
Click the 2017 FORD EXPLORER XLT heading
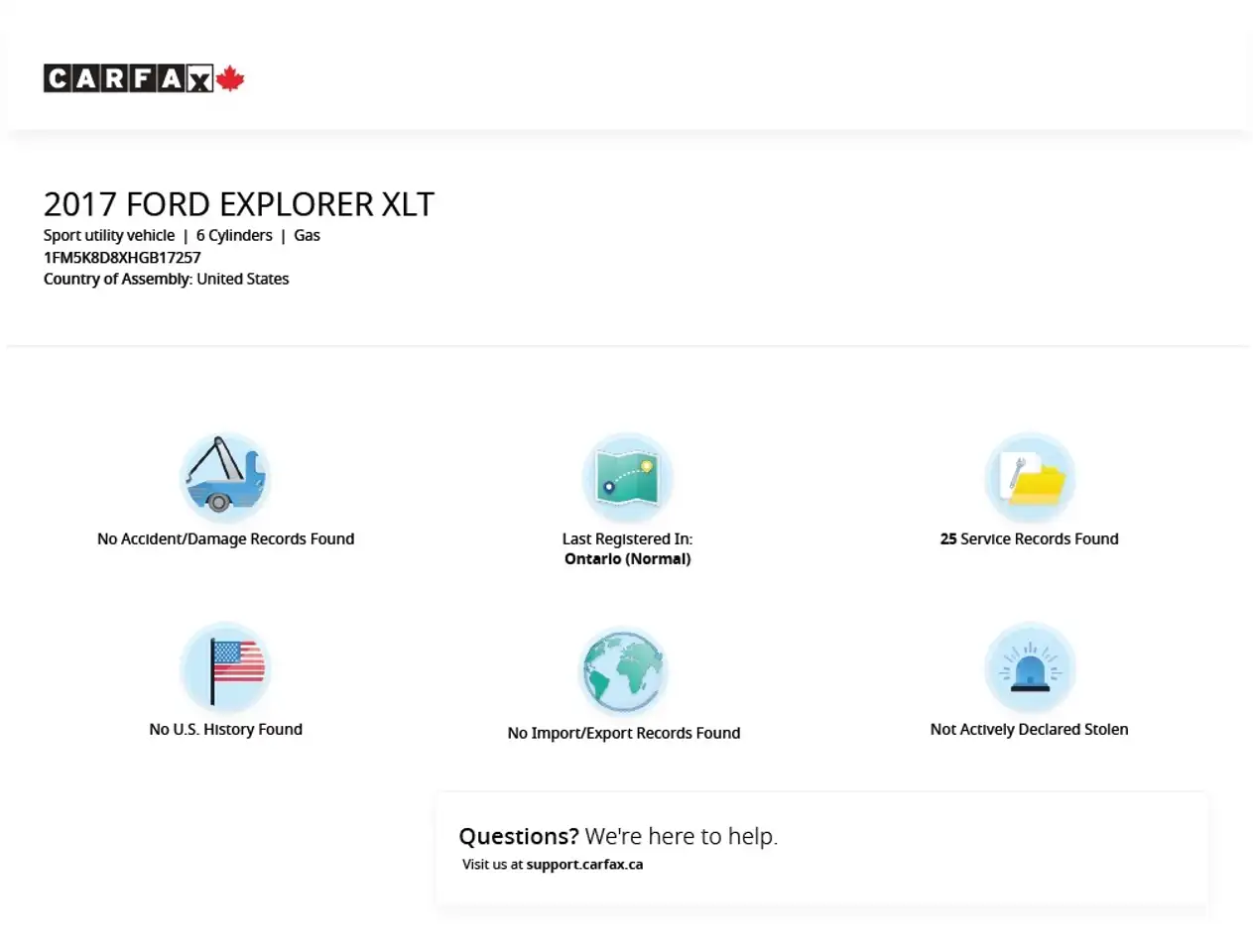point(239,204)
